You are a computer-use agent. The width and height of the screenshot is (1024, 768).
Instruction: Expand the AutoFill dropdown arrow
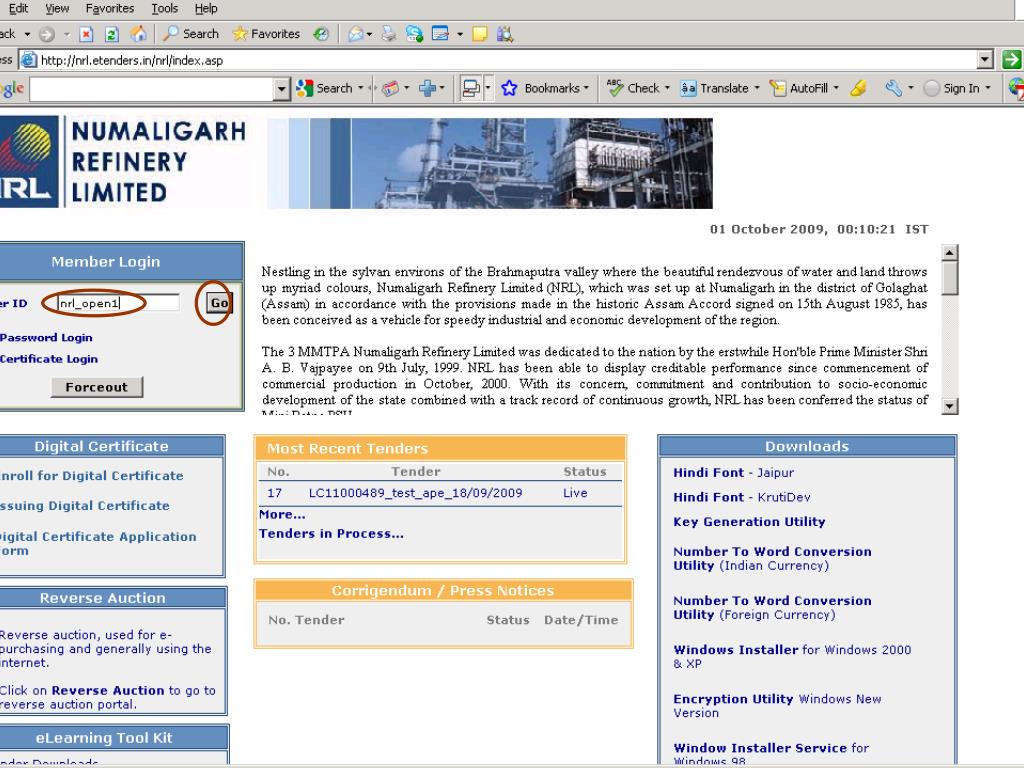coord(836,88)
